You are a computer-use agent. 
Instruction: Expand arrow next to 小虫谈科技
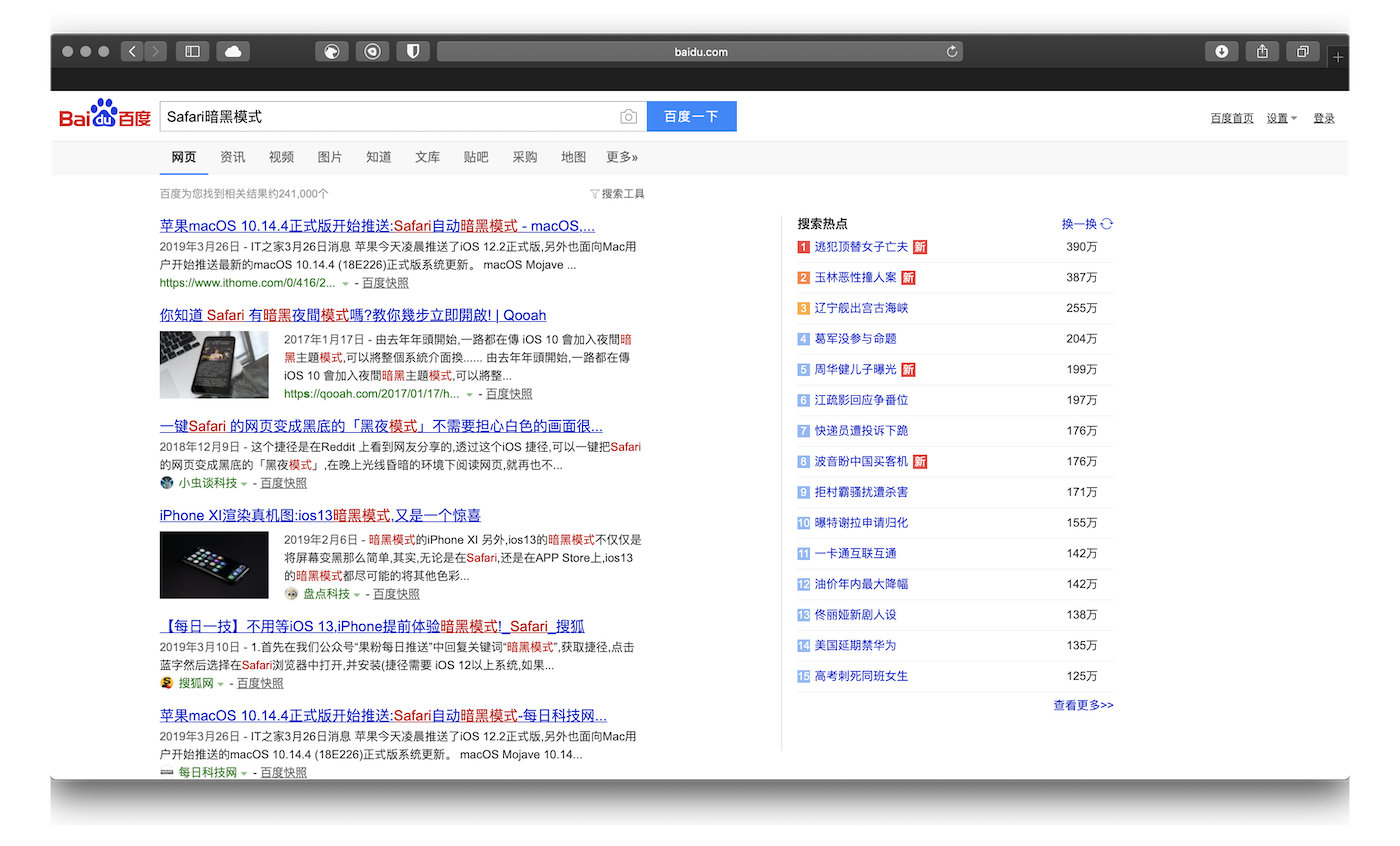point(244,484)
